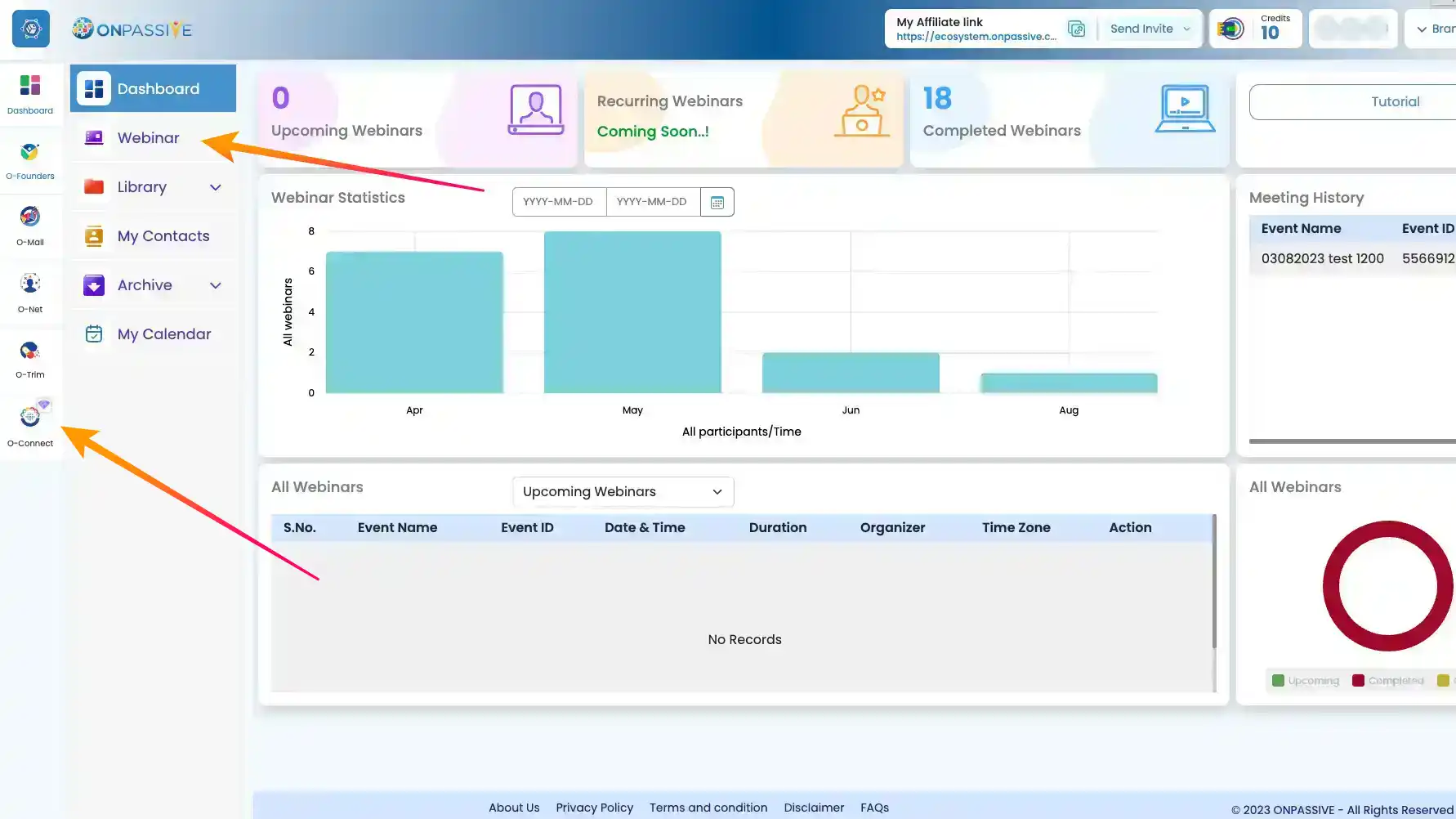
Task: Toggle the Upcoming legend in donut chart
Action: [1306, 681]
